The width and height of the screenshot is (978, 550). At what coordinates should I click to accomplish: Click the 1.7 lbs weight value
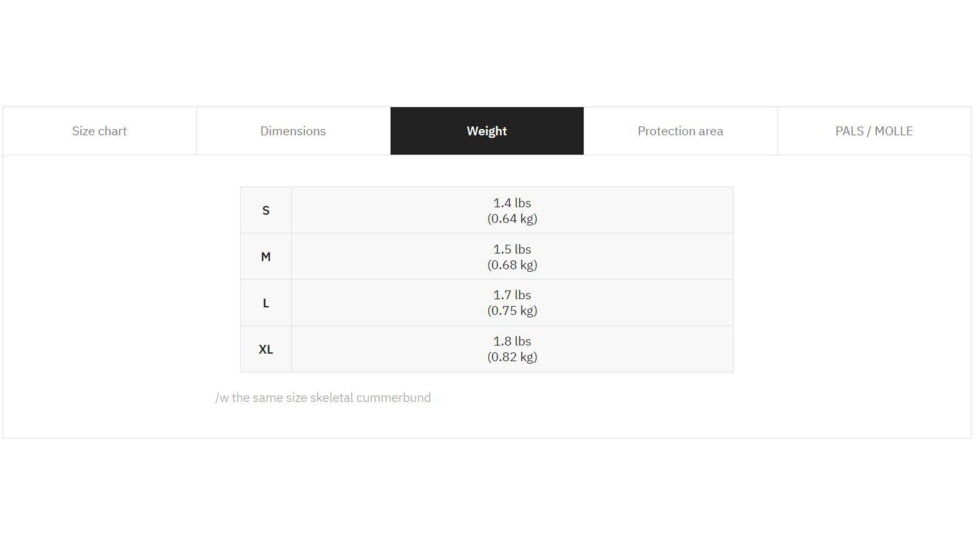coord(512,295)
